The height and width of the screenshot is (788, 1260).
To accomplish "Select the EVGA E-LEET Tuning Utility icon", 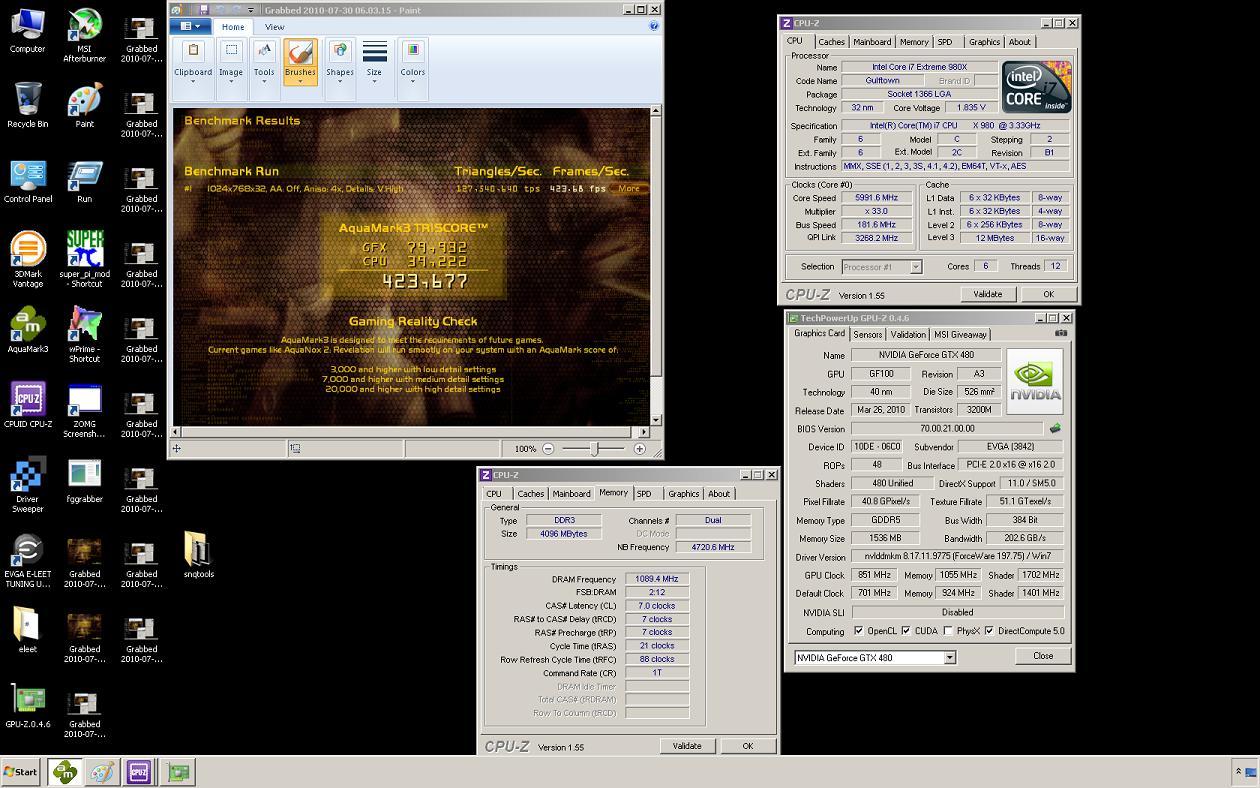I will coord(27,559).
